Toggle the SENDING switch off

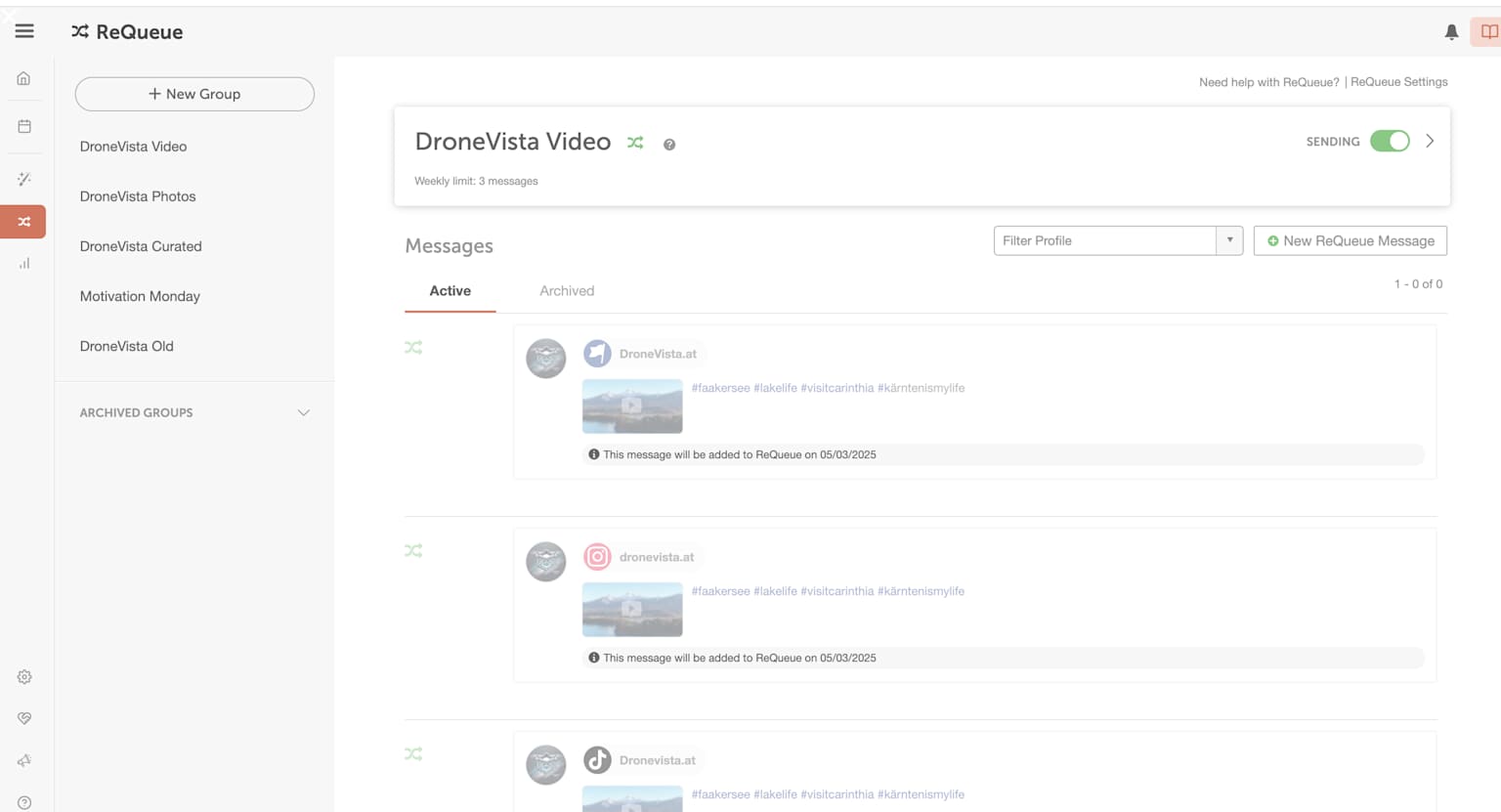1390,141
